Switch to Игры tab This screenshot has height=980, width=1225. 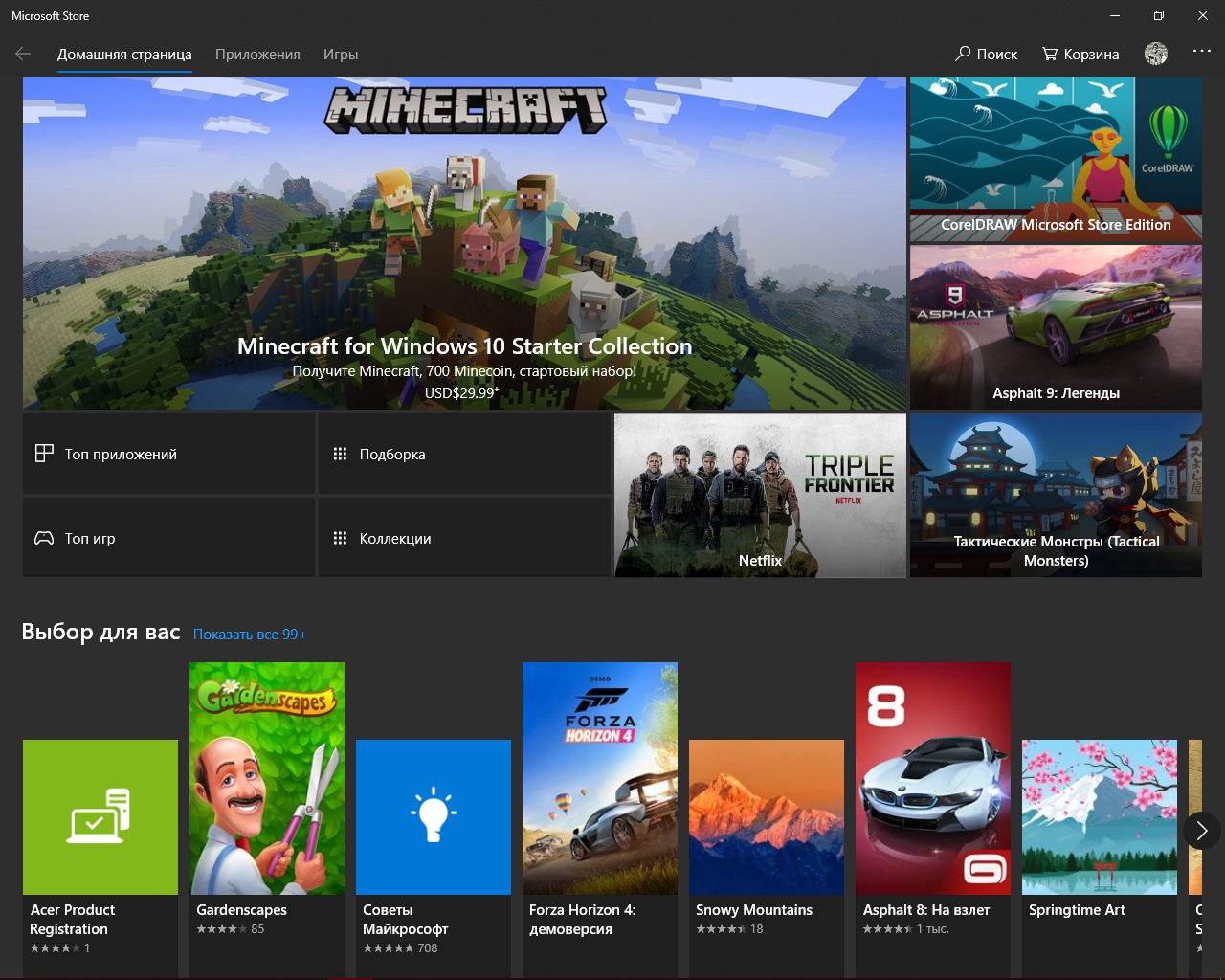[x=341, y=55]
